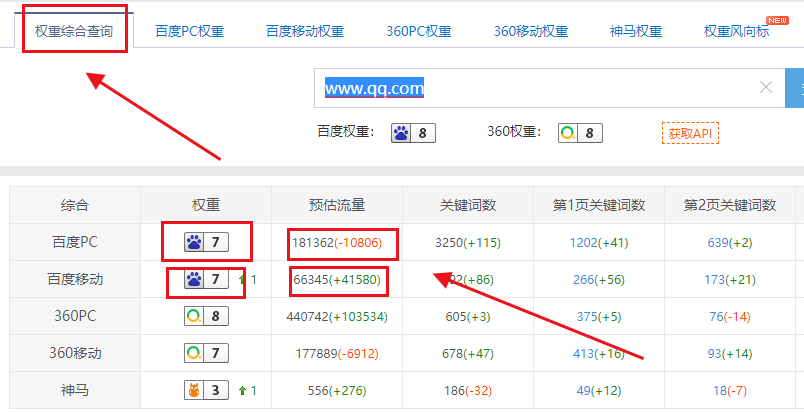This screenshot has height=412, width=804.
Task: Click the 第1页关键词数 column header
Action: [599, 205]
